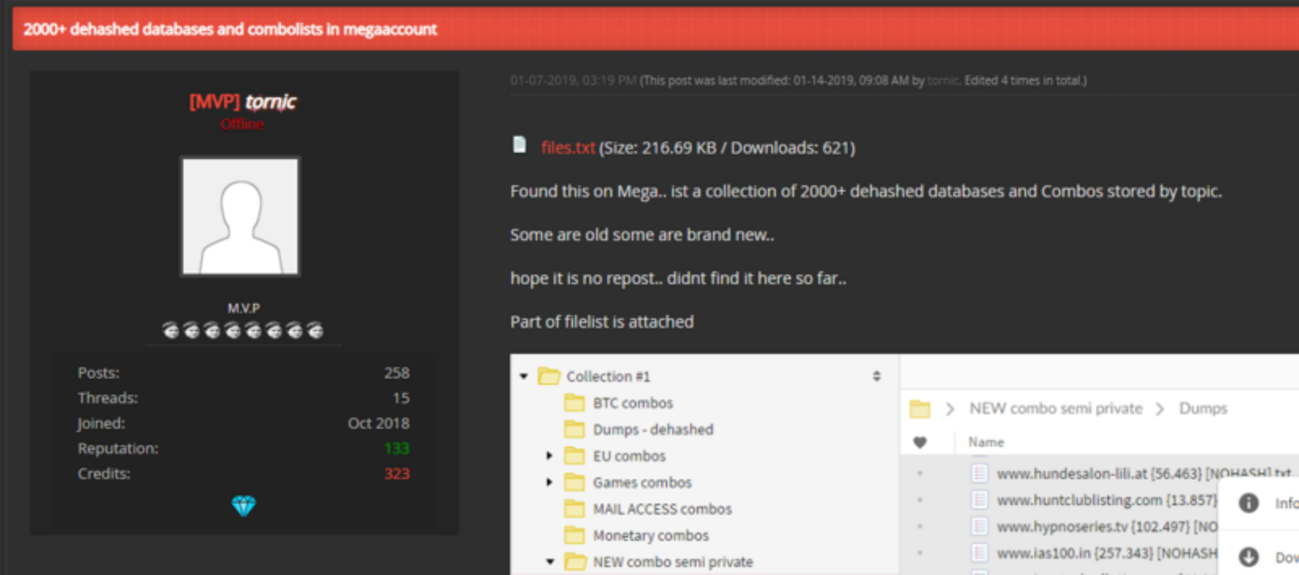Viewport: 1299px width, 575px height.
Task: Select the Monetary combos folder
Action: click(x=651, y=536)
